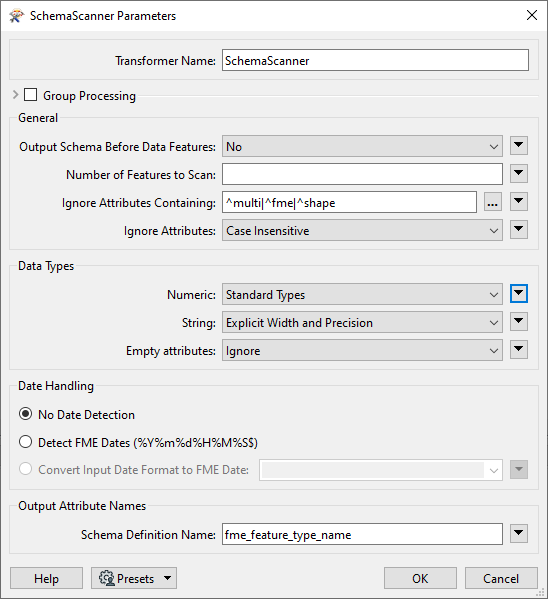Open Ignore Attributes Case Insensitive dropdown
The image size is (548, 599).
click(362, 230)
